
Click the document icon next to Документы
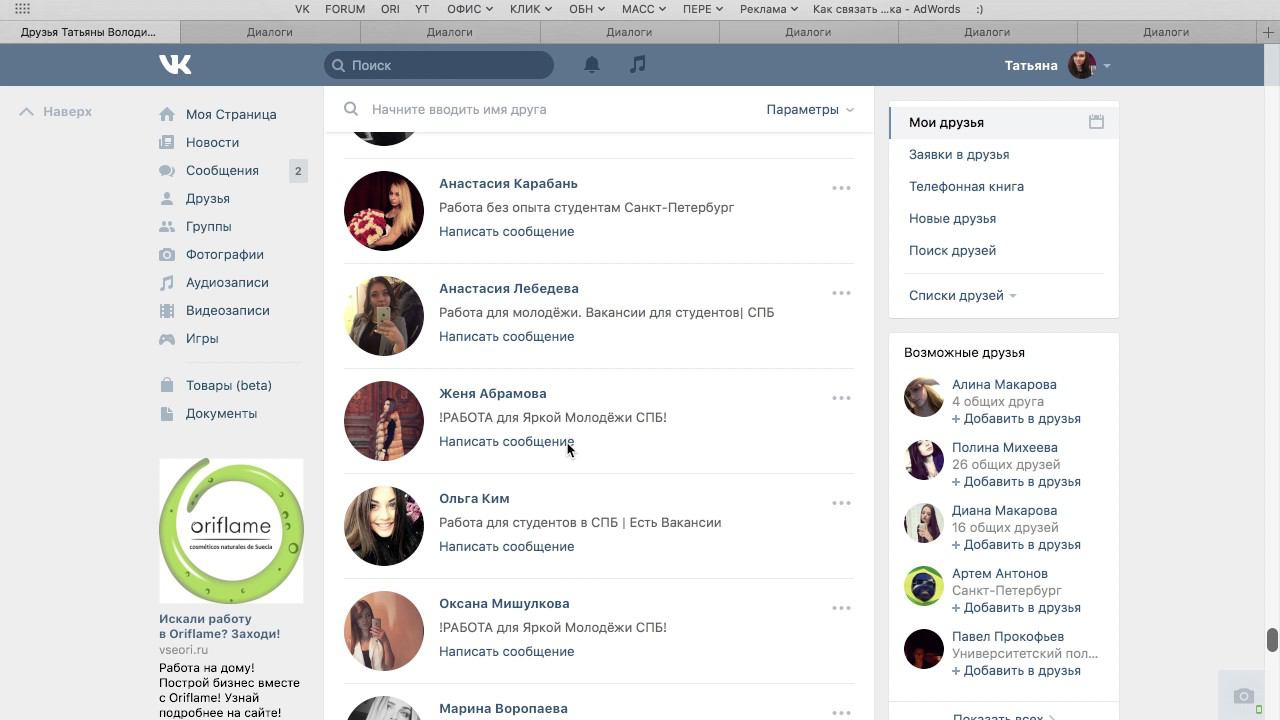(167, 413)
